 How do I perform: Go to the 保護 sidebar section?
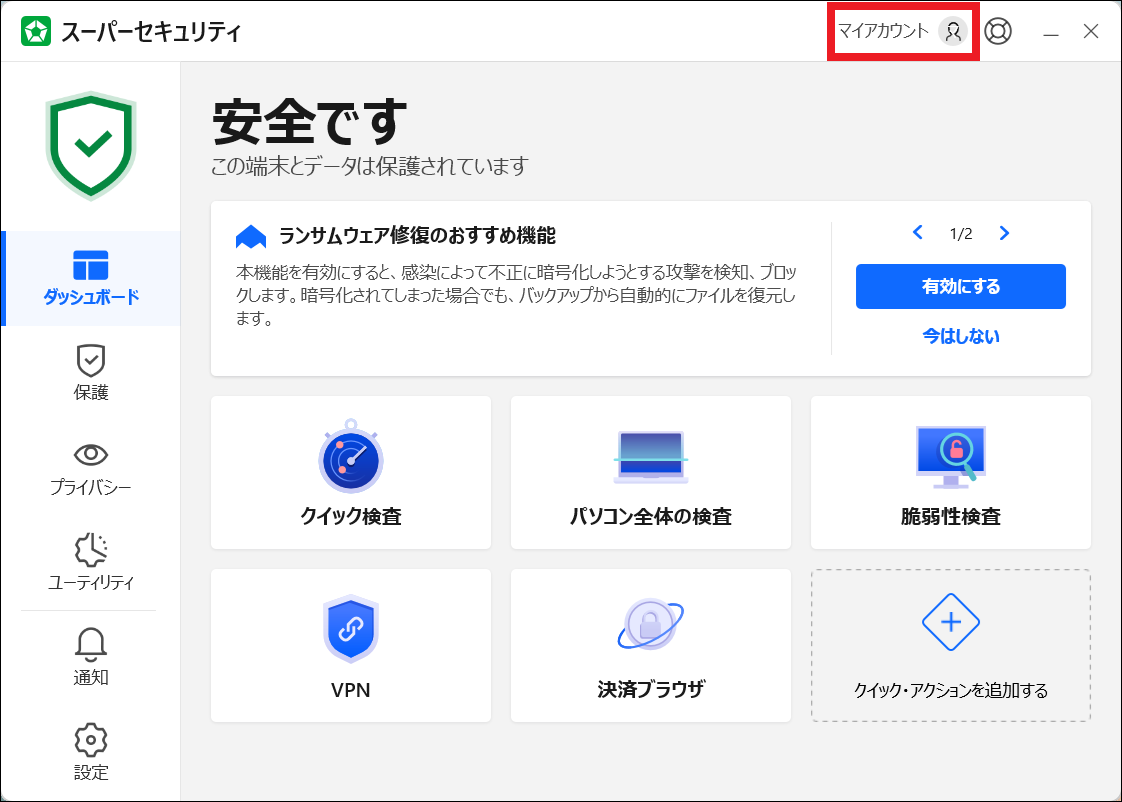91,373
